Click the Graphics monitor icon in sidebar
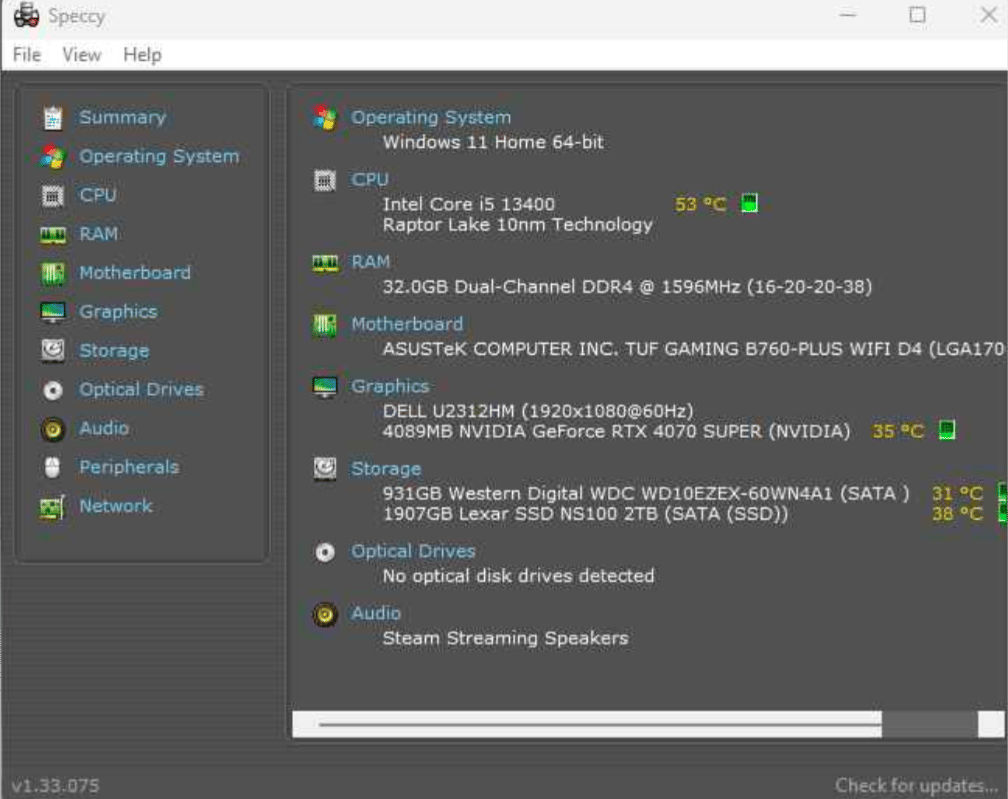 click(53, 312)
